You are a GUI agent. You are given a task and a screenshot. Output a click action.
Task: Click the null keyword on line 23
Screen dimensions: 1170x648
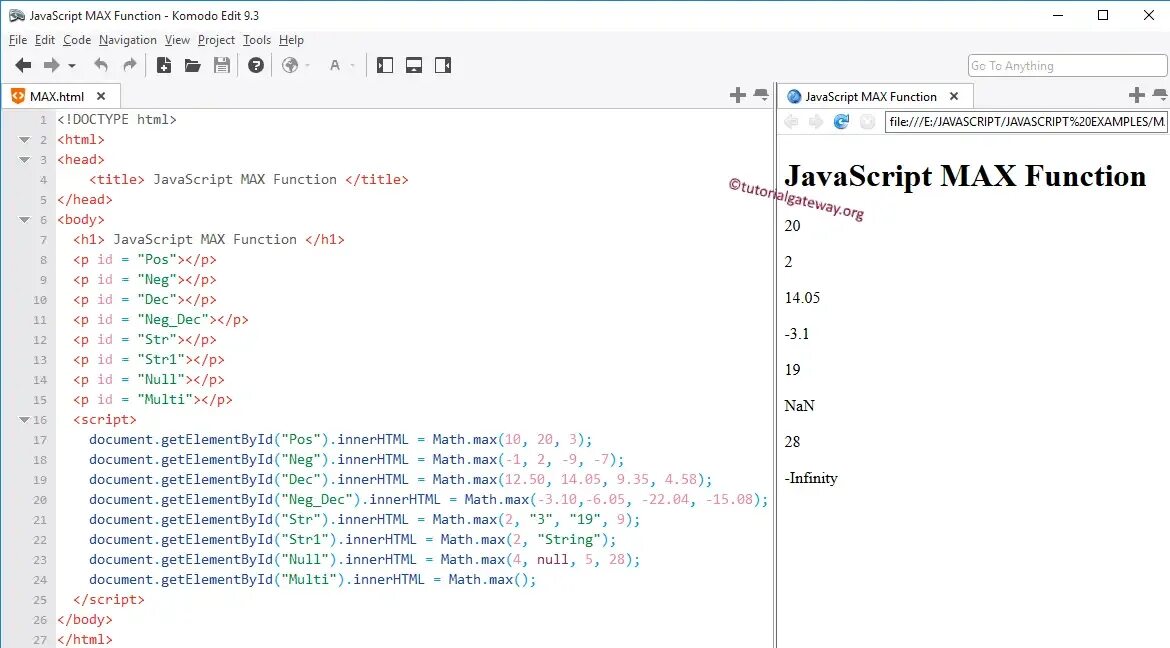tap(552, 560)
